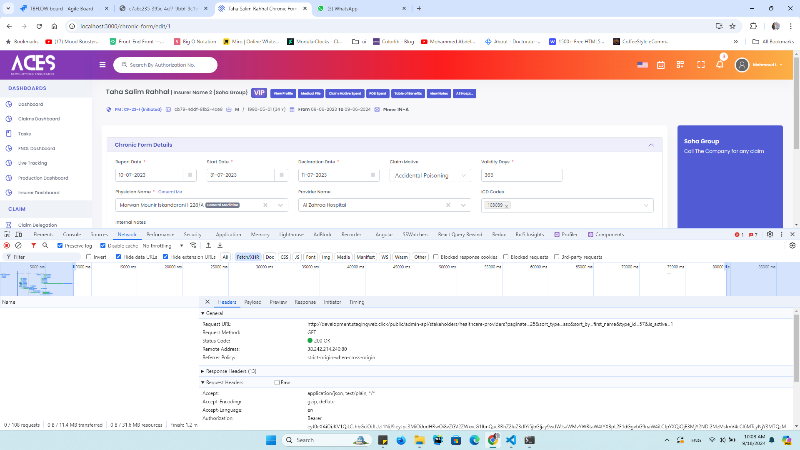Click the Claims Dashboard sidebar icon
The width and height of the screenshot is (800, 450).
pos(8,118)
